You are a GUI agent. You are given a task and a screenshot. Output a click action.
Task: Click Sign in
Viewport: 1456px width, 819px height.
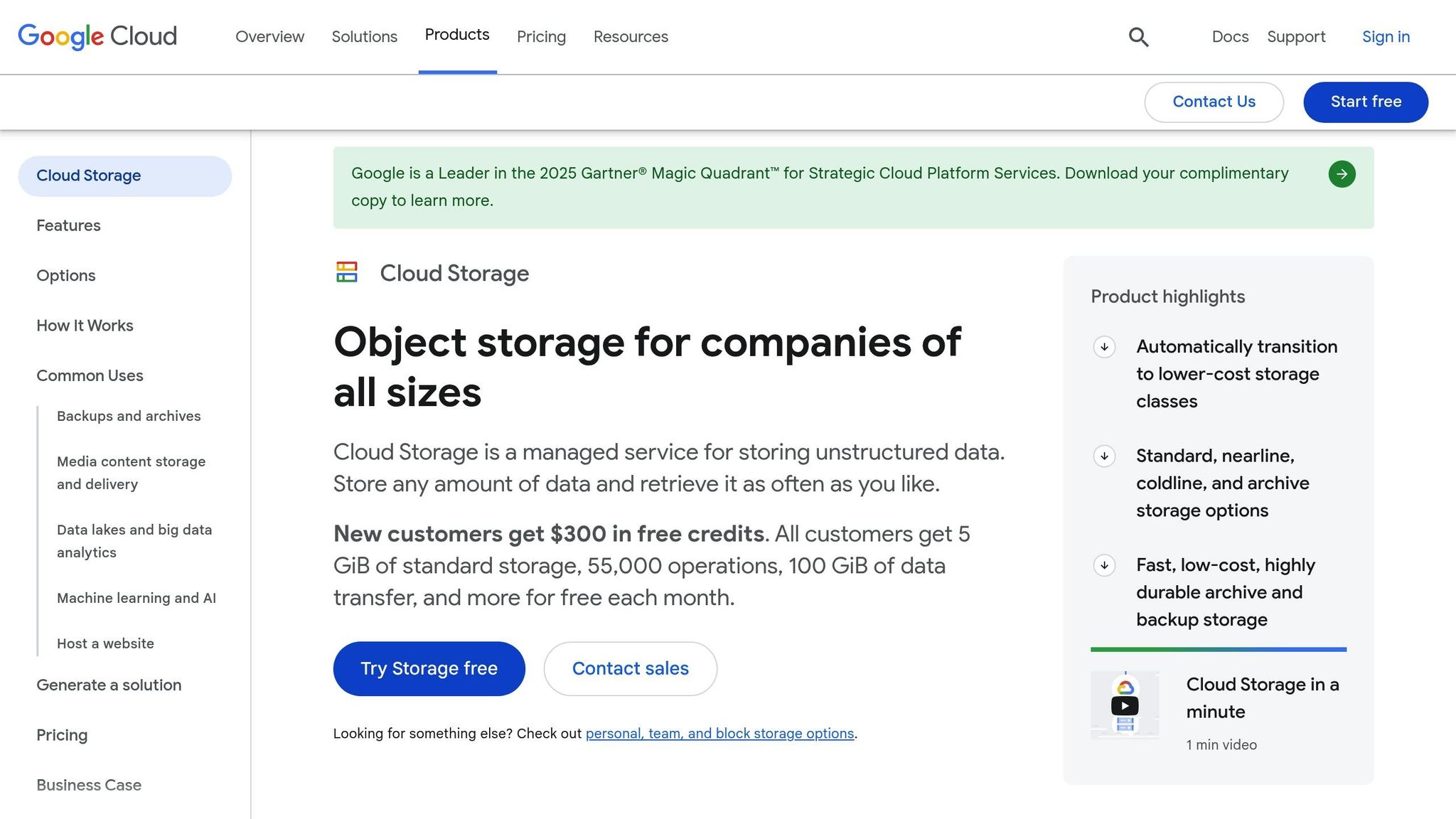tap(1386, 37)
